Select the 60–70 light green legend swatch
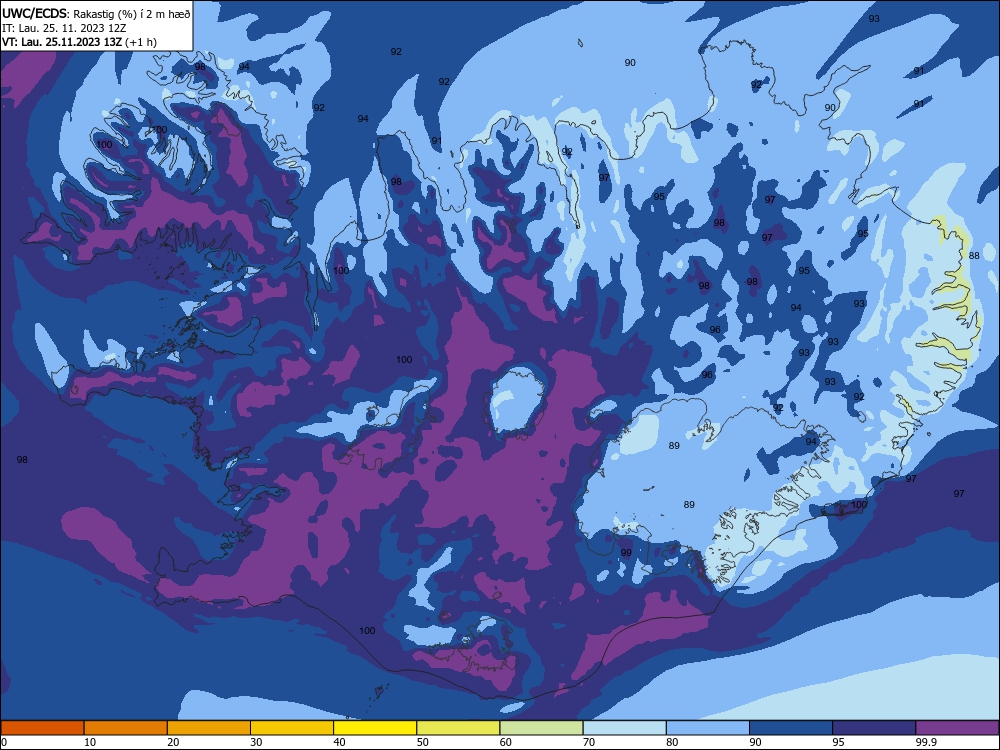This screenshot has width=1000, height=750. [541, 727]
